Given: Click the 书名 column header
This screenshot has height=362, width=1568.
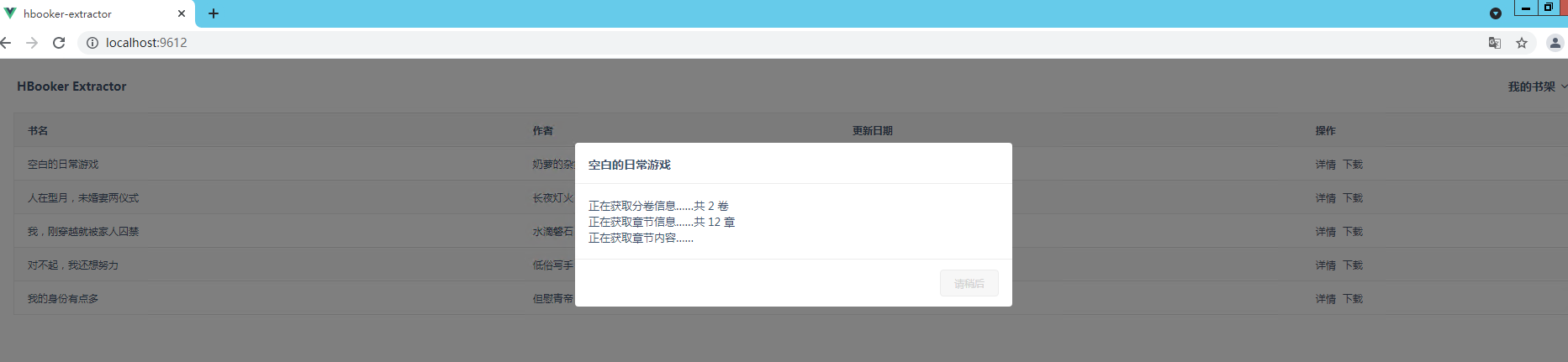Looking at the screenshot, I should tap(38, 131).
